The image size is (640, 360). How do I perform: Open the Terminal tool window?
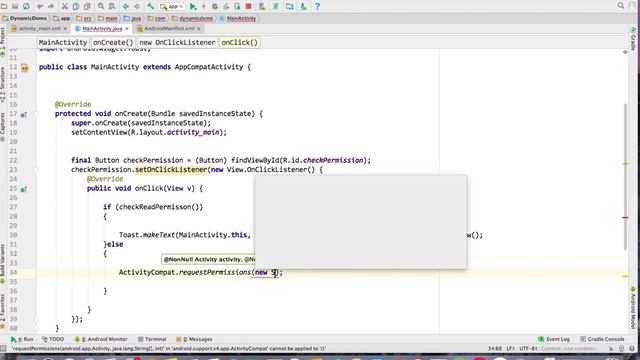tap(152, 339)
